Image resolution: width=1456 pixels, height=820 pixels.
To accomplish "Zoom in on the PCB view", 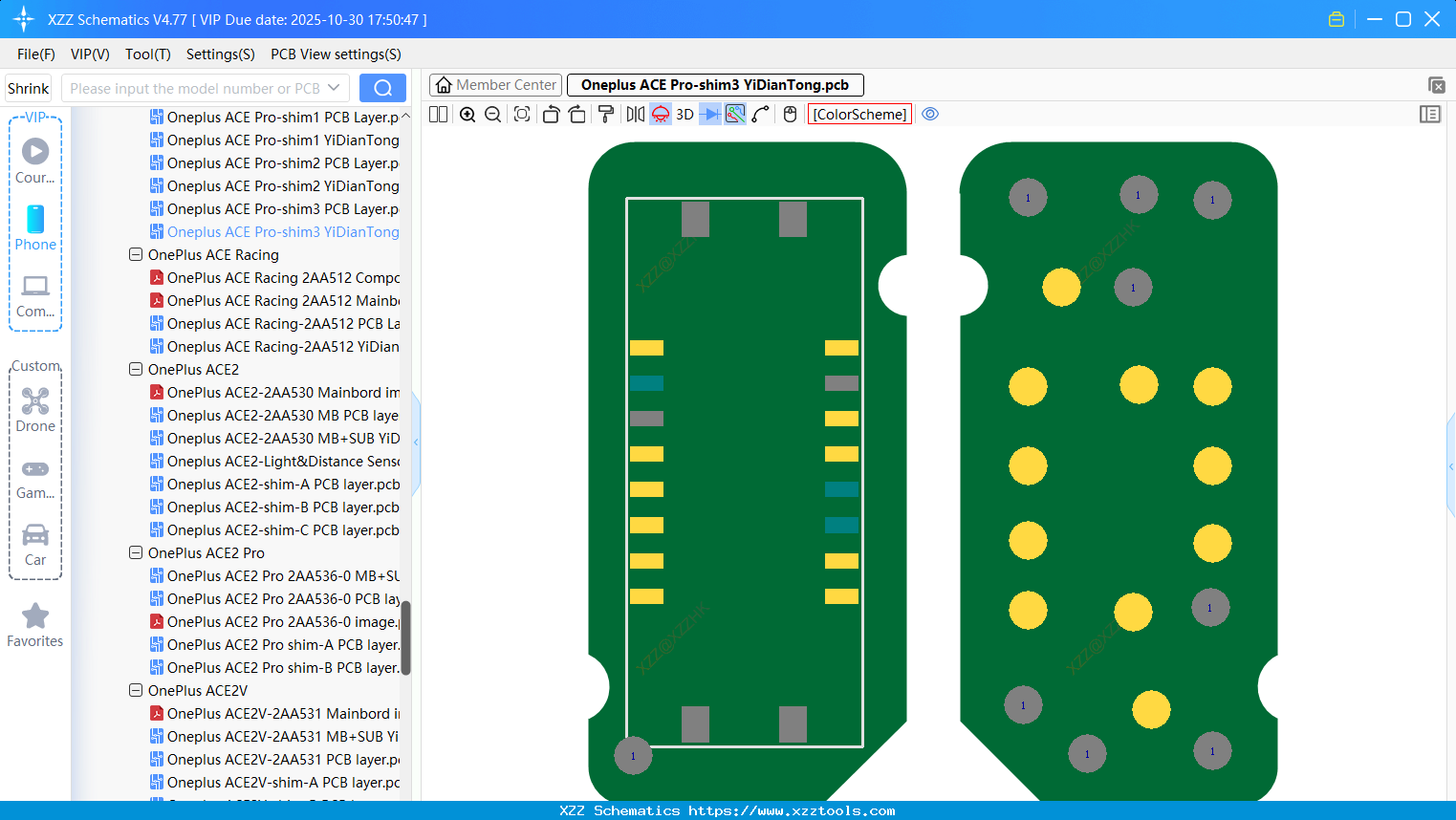I will point(467,115).
